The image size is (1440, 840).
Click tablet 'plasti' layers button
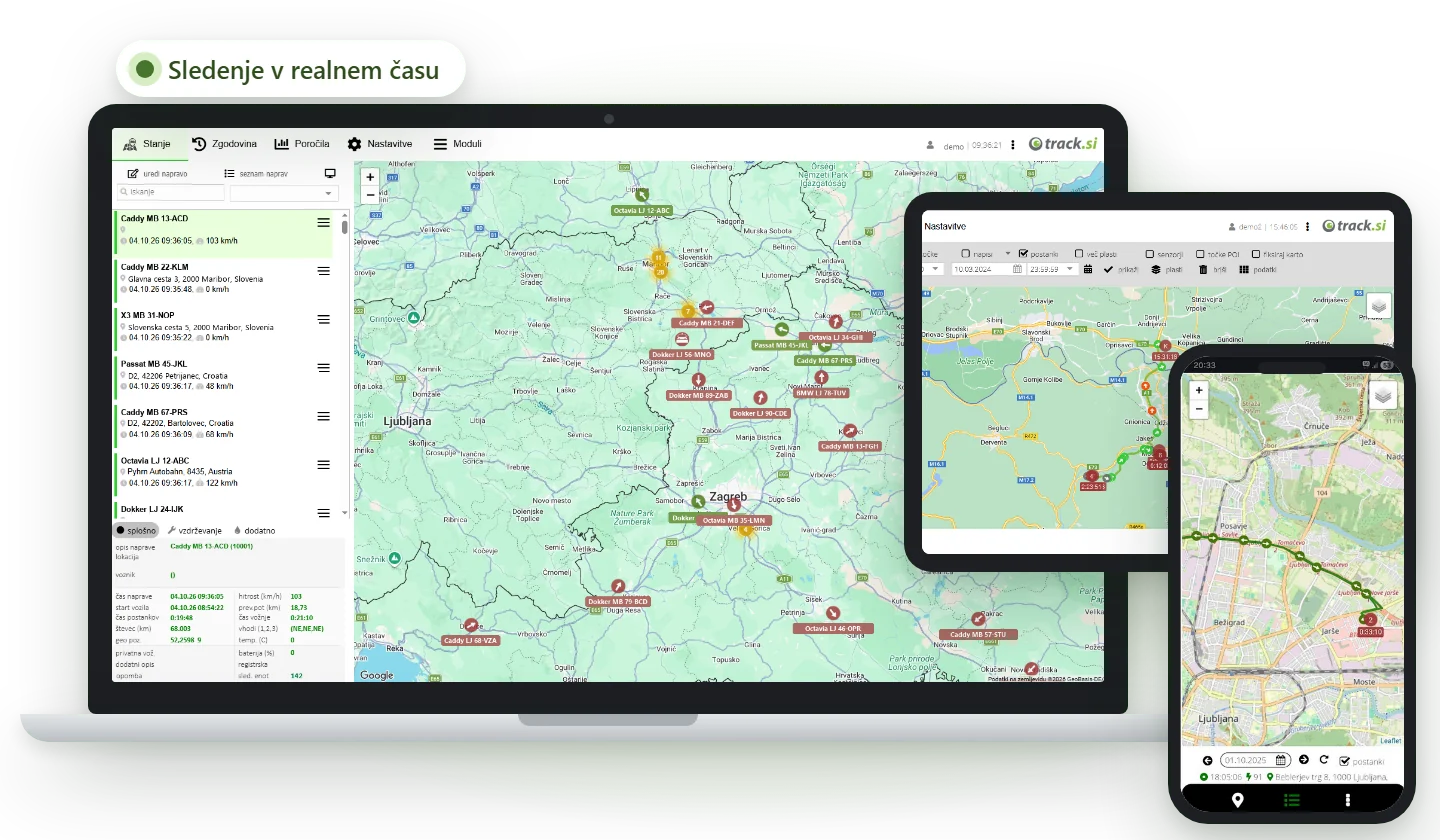[x=1166, y=269]
